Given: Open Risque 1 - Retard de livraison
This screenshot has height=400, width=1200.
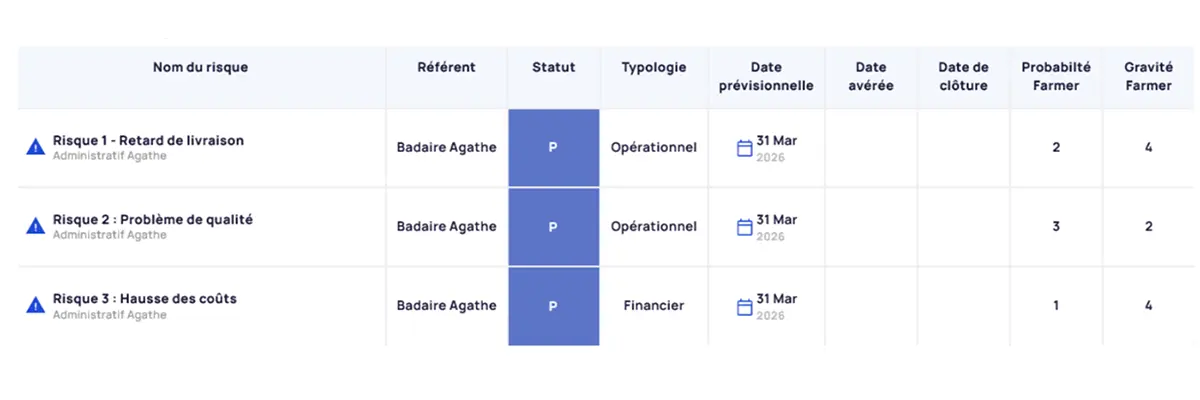Looking at the screenshot, I should click(x=148, y=141).
